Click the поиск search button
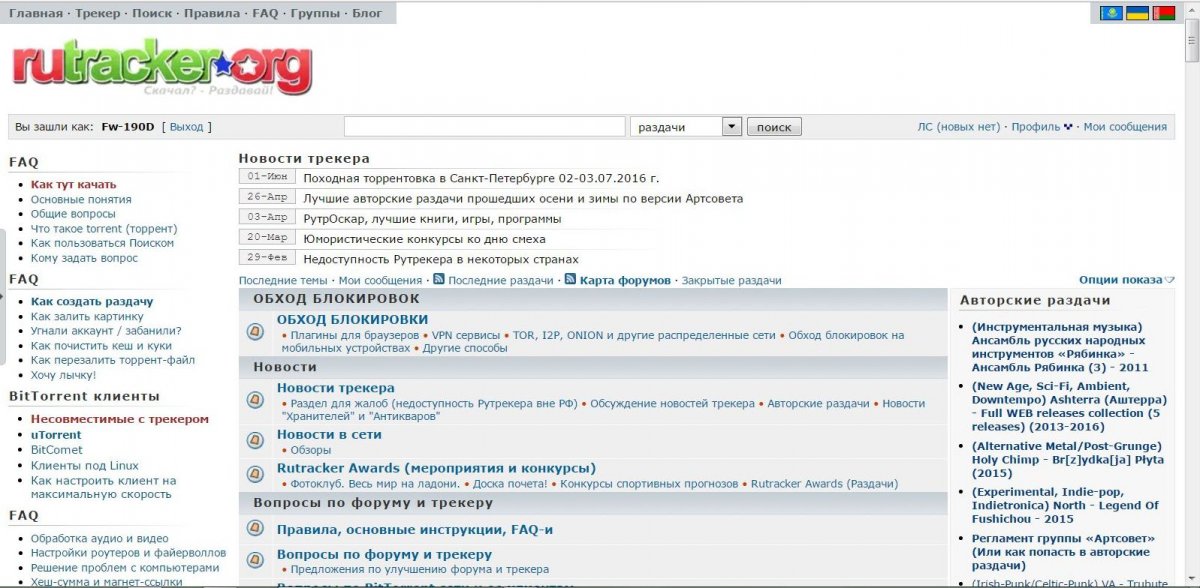Image resolution: width=1200 pixels, height=588 pixels. (x=774, y=127)
